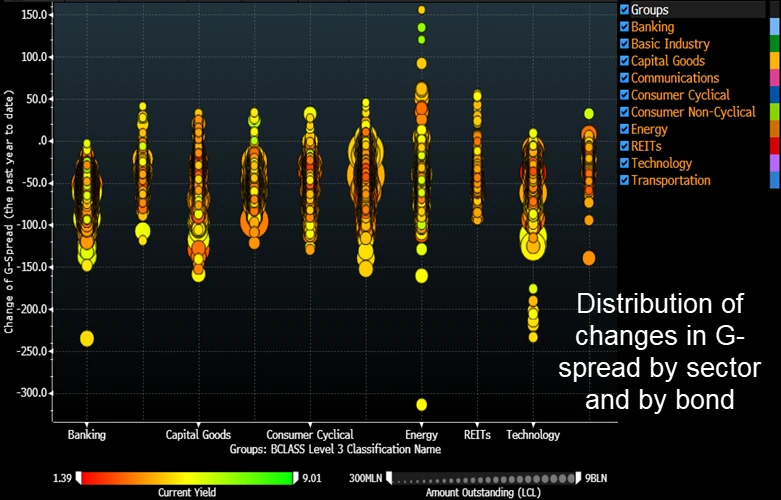Click the Current Yield right slider handle
Screen dimensions: 781x500
point(296,479)
